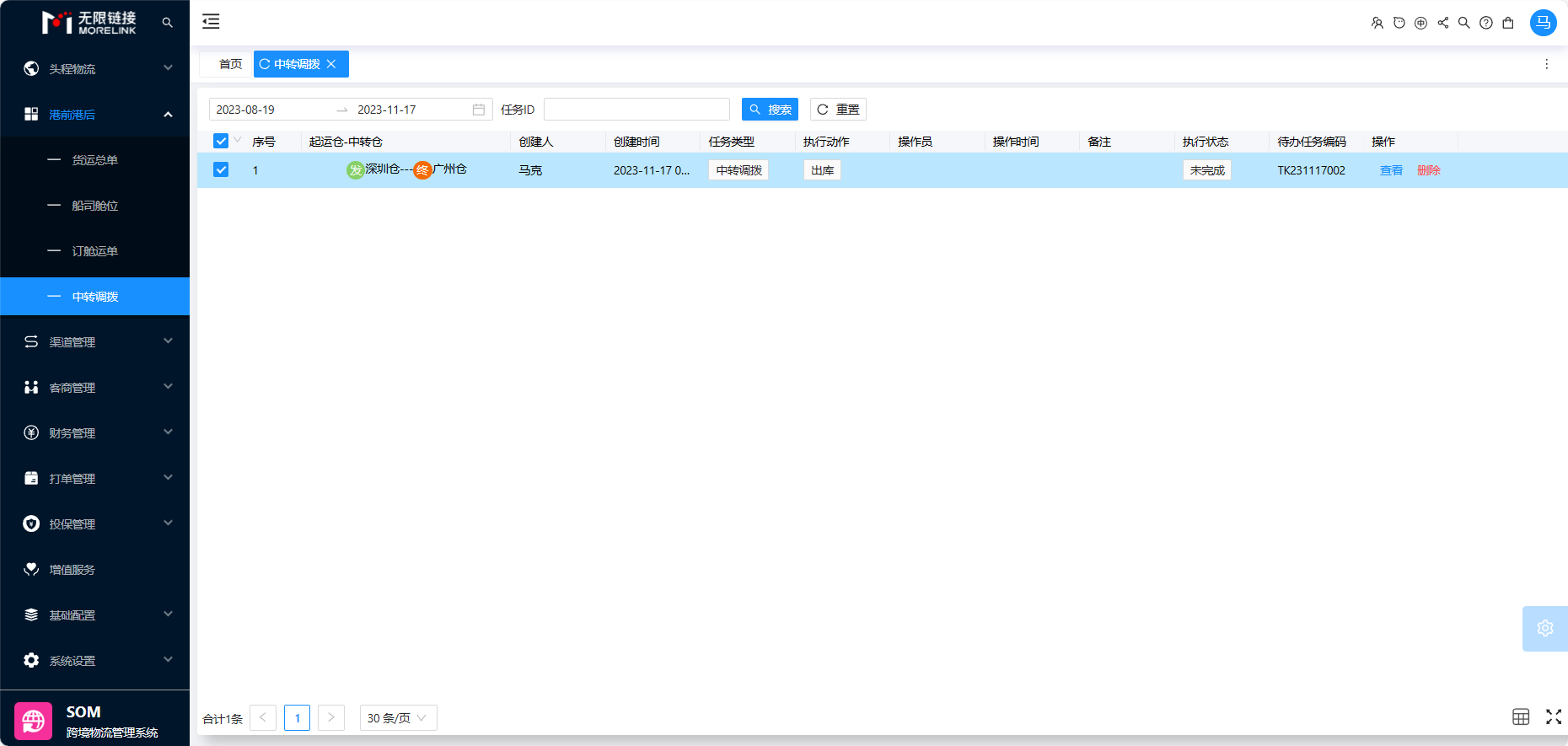Click the shopping bag icon in header
Screen dimensions: 1568x746
click(1508, 23)
